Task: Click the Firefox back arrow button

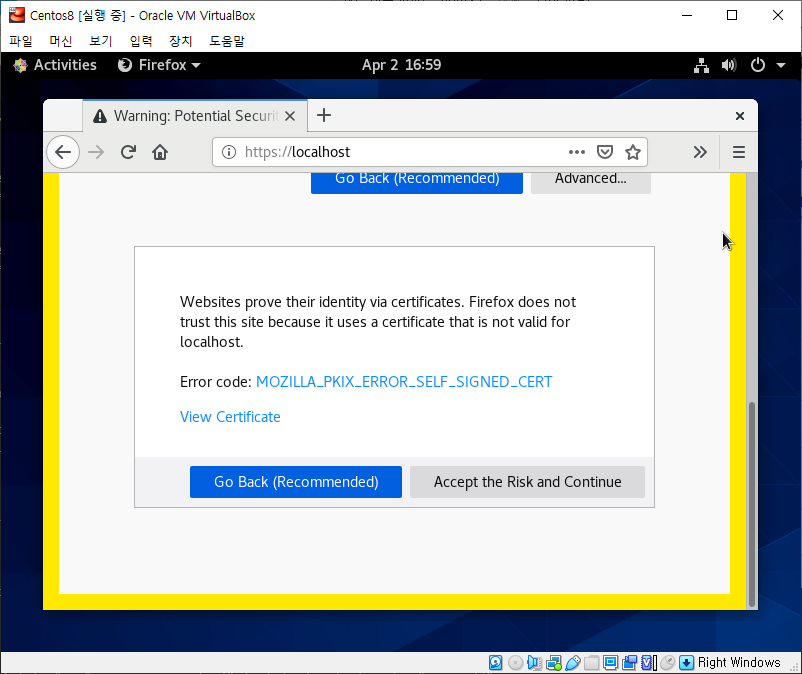Action: [63, 152]
